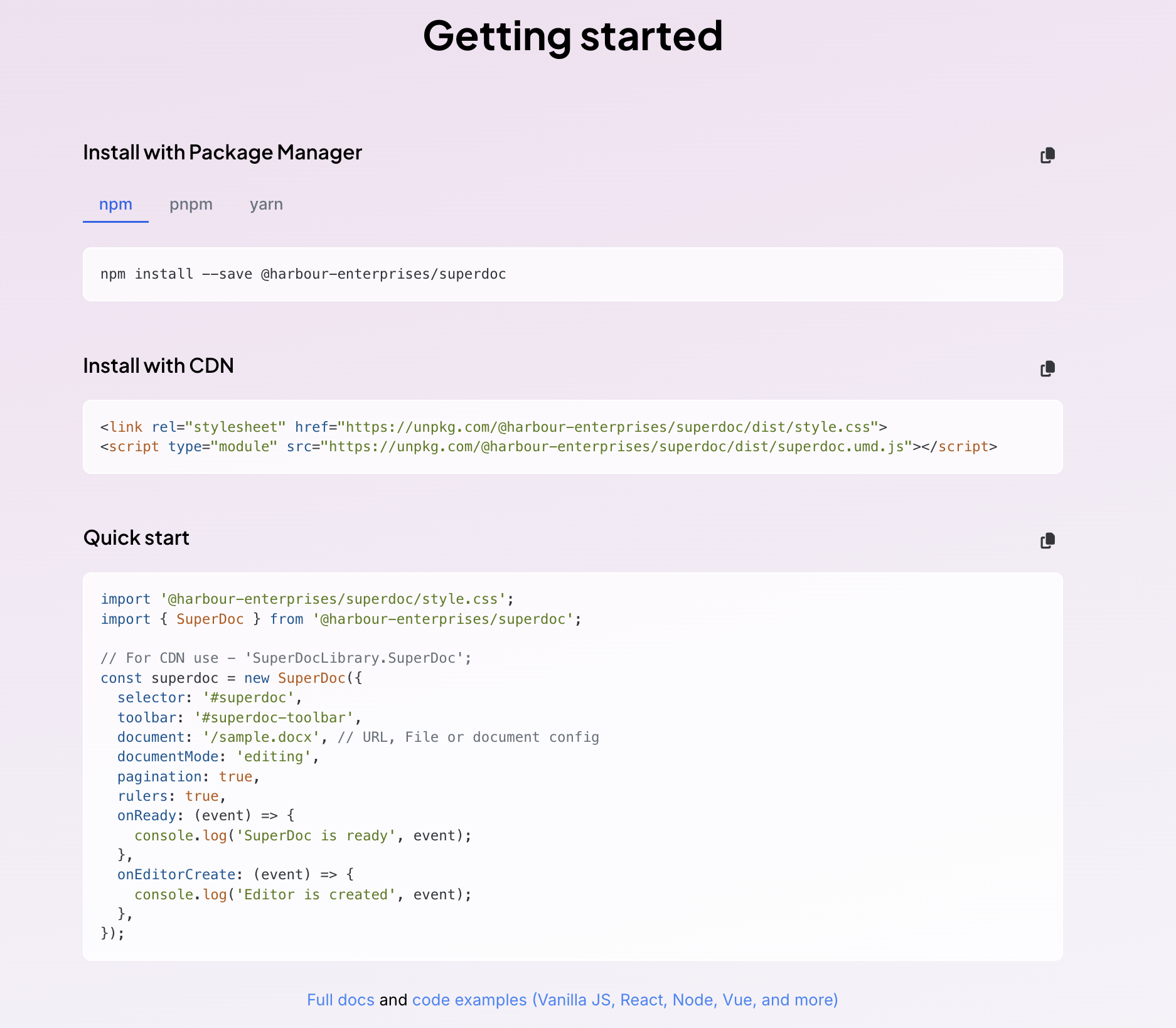Switch to the pnpm tab
The height and width of the screenshot is (1028, 1176).
[191, 205]
